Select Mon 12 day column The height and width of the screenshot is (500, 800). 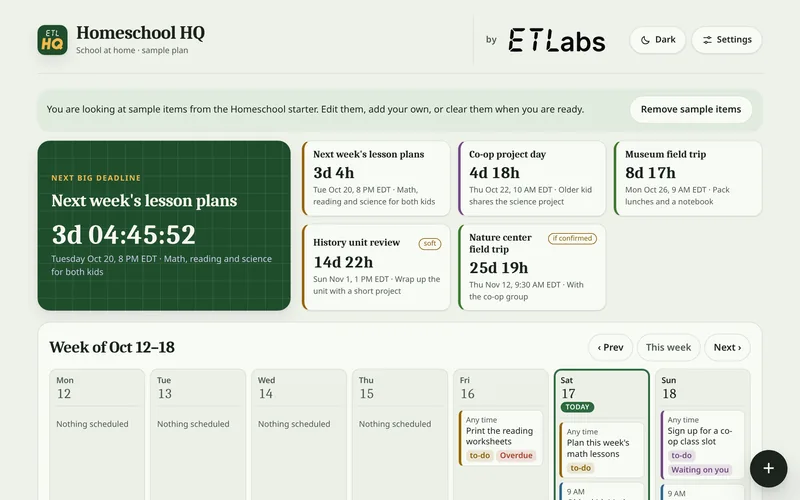97,435
